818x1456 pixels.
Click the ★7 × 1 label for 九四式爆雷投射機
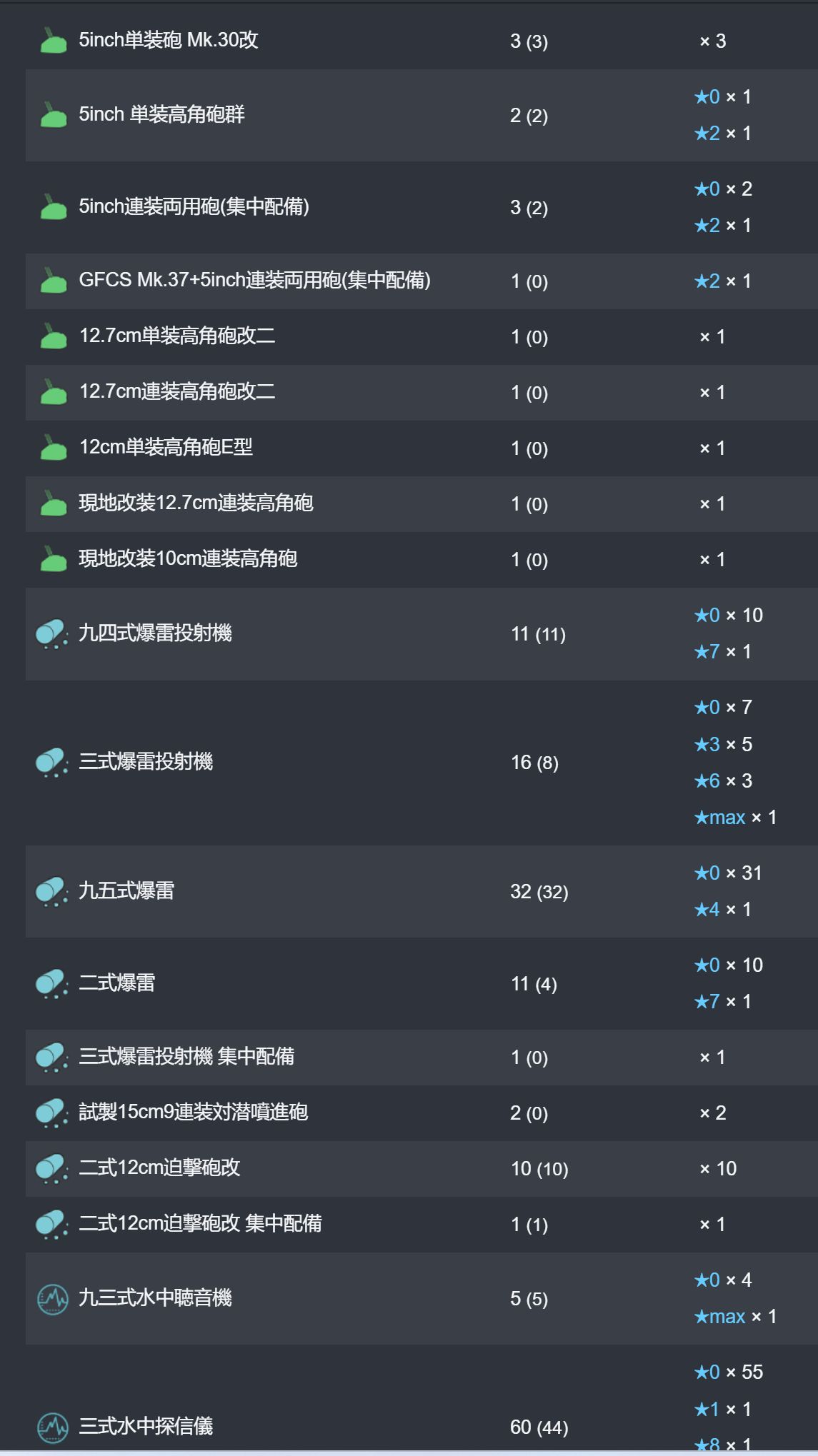[722, 651]
